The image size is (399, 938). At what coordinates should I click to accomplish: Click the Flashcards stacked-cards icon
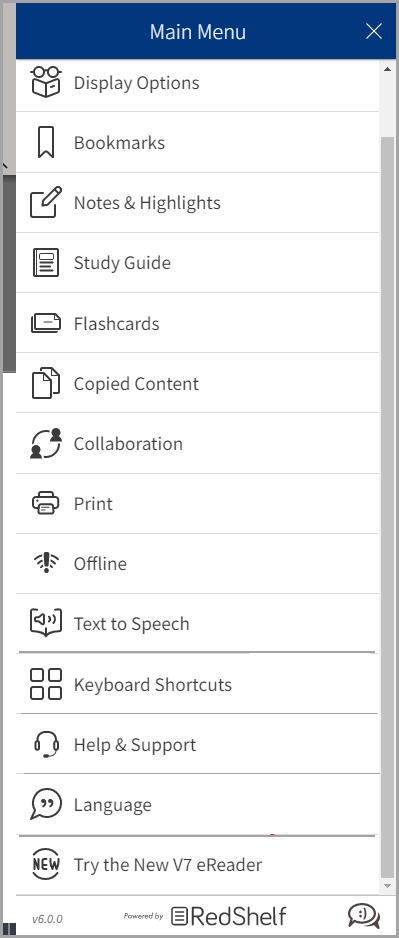pos(46,324)
